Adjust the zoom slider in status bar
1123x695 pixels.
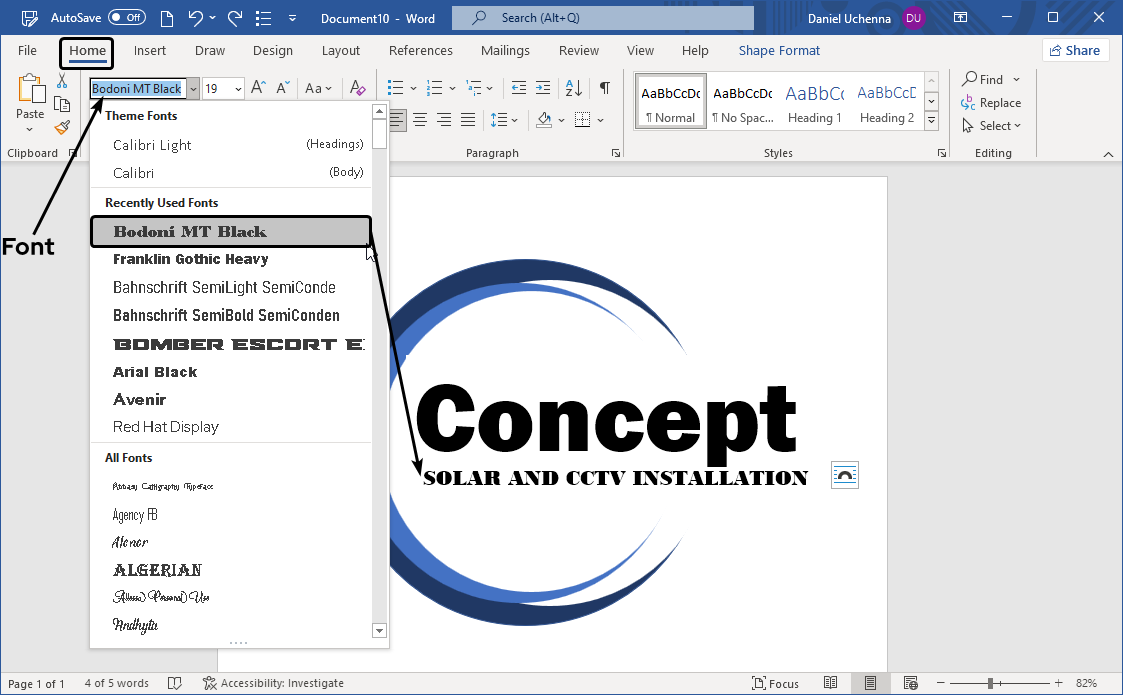point(990,683)
